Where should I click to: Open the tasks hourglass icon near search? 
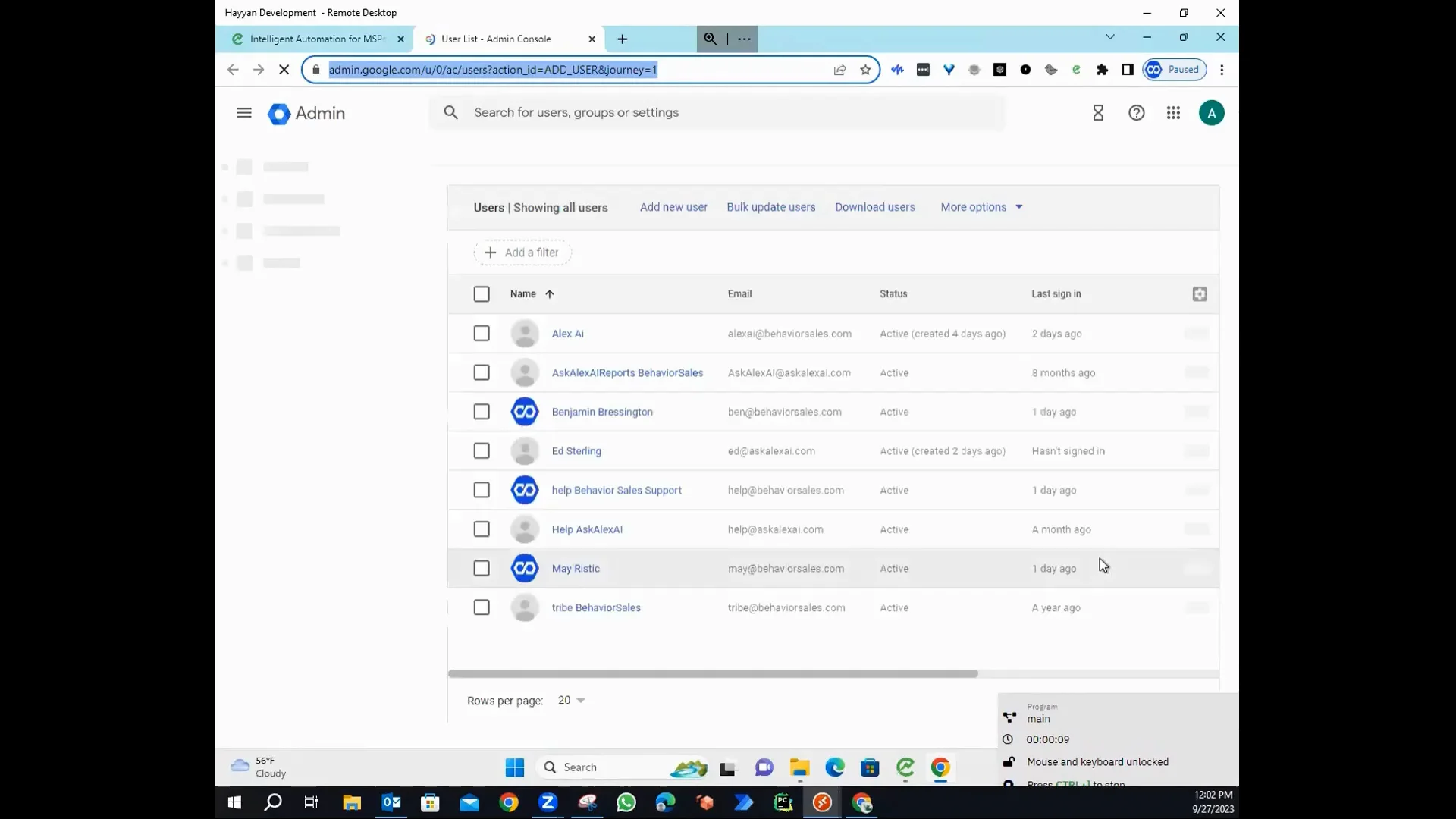[1098, 112]
